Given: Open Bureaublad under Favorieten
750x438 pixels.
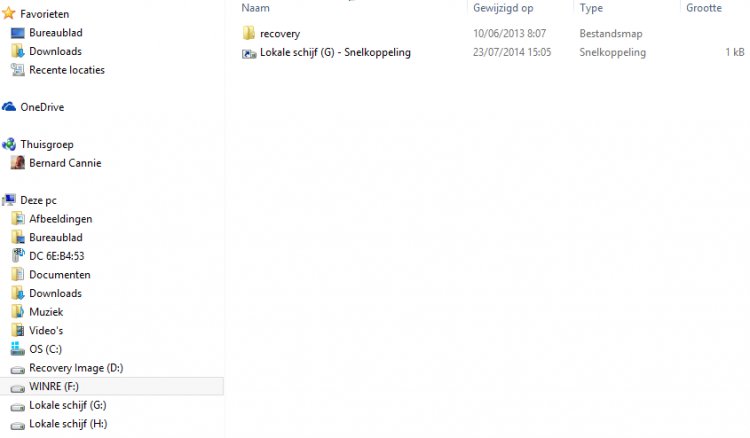Looking at the screenshot, I should pyautogui.click(x=56, y=33).
